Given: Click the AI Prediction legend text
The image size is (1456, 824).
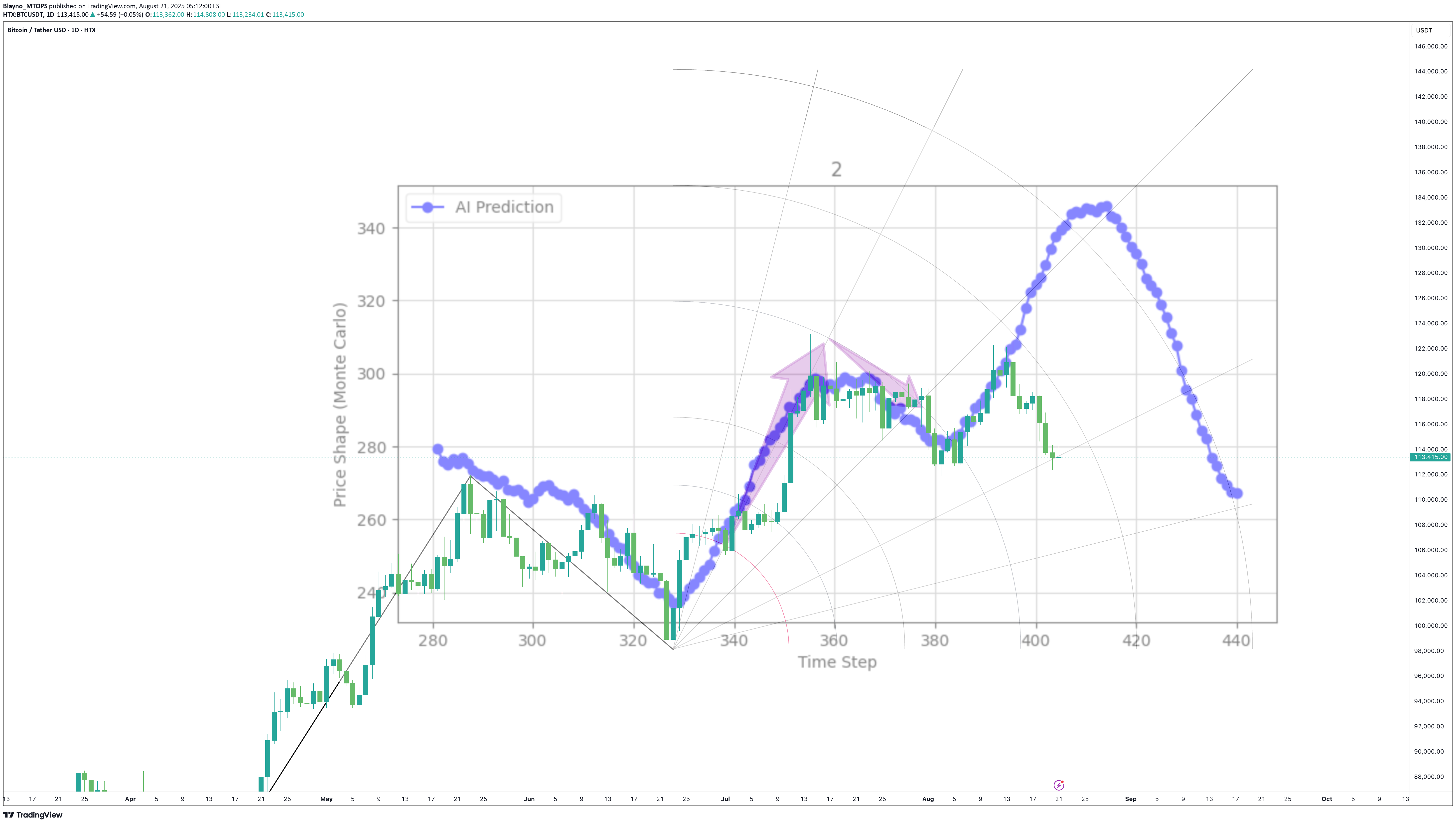Looking at the screenshot, I should (x=505, y=207).
